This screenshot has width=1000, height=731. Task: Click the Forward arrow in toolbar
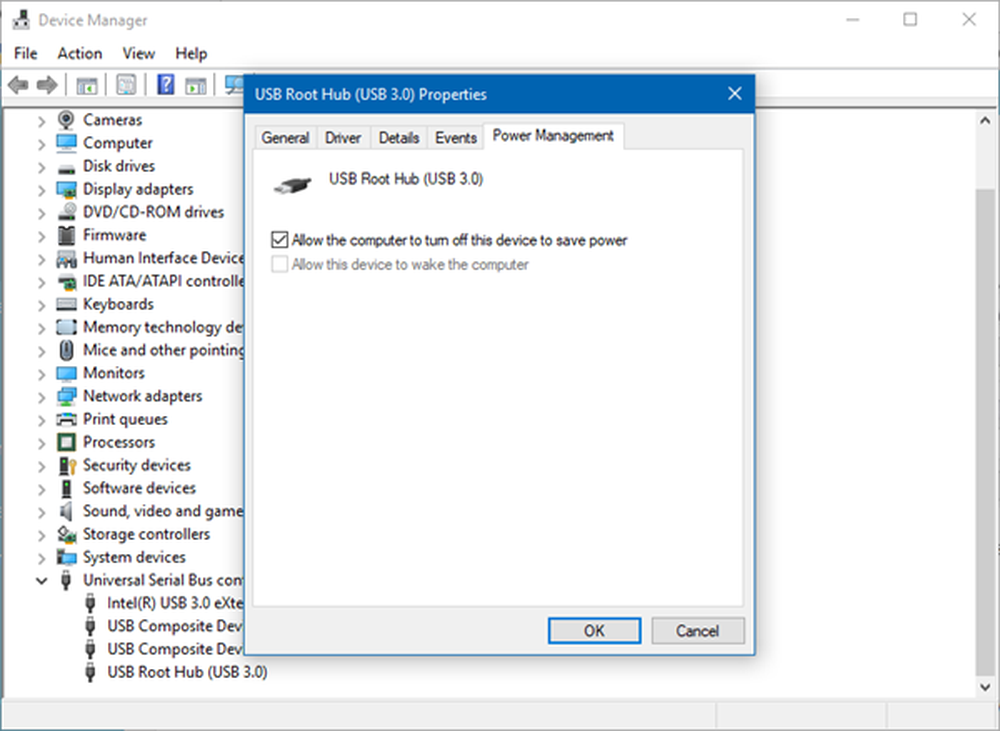click(46, 85)
